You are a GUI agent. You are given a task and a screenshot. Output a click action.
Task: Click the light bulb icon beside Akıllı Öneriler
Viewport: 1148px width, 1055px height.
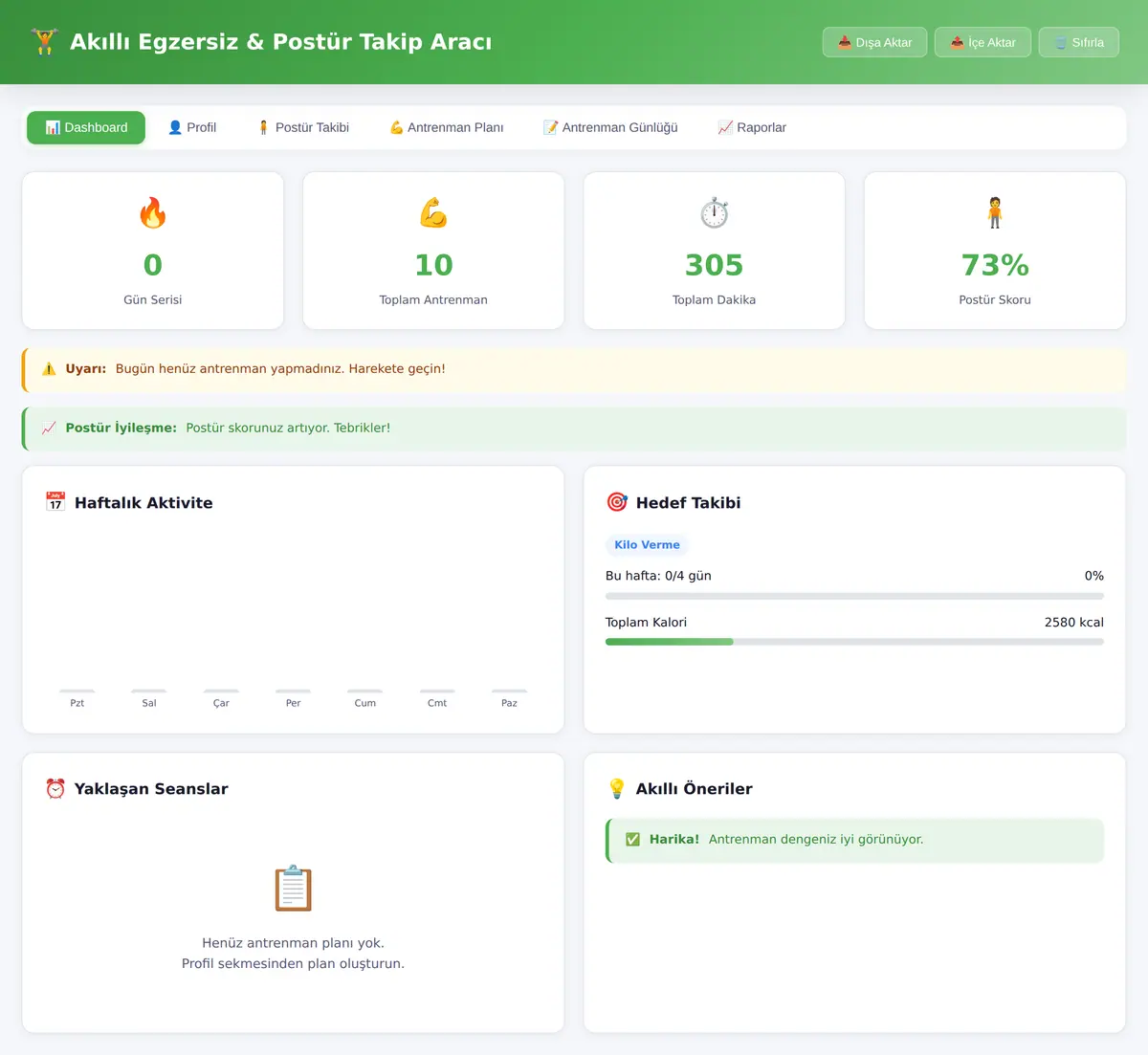click(617, 788)
